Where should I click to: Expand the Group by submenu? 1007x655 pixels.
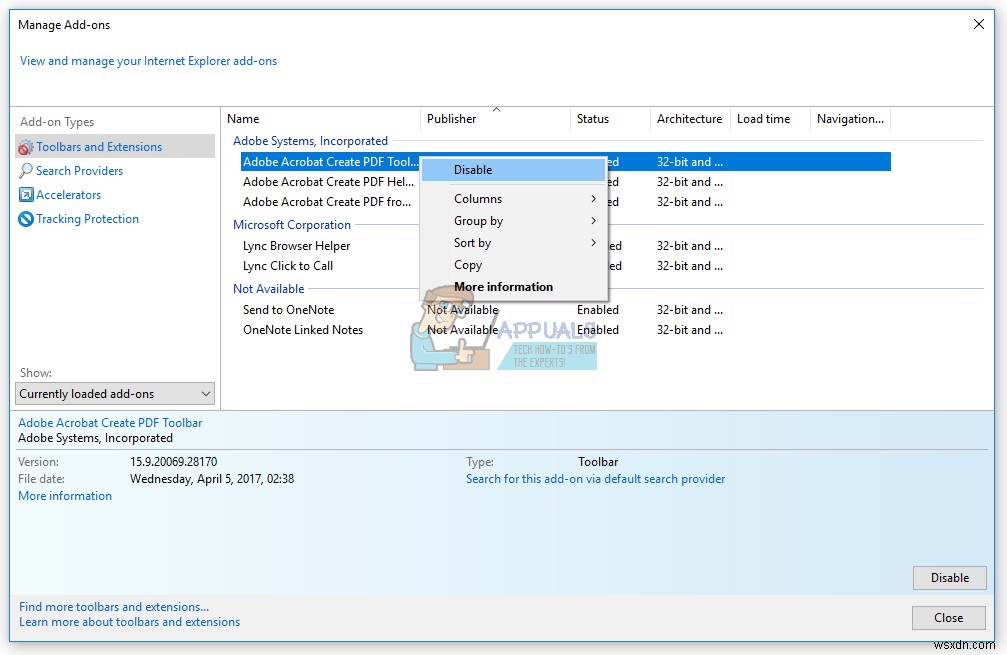[x=480, y=220]
